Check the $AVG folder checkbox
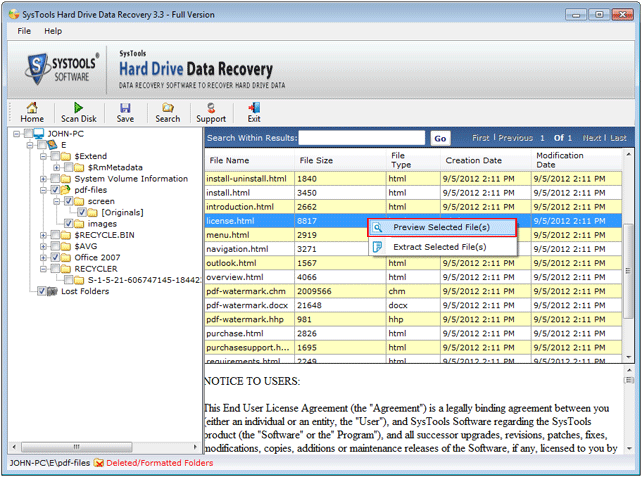This screenshot has width=642, height=477. pos(55,246)
